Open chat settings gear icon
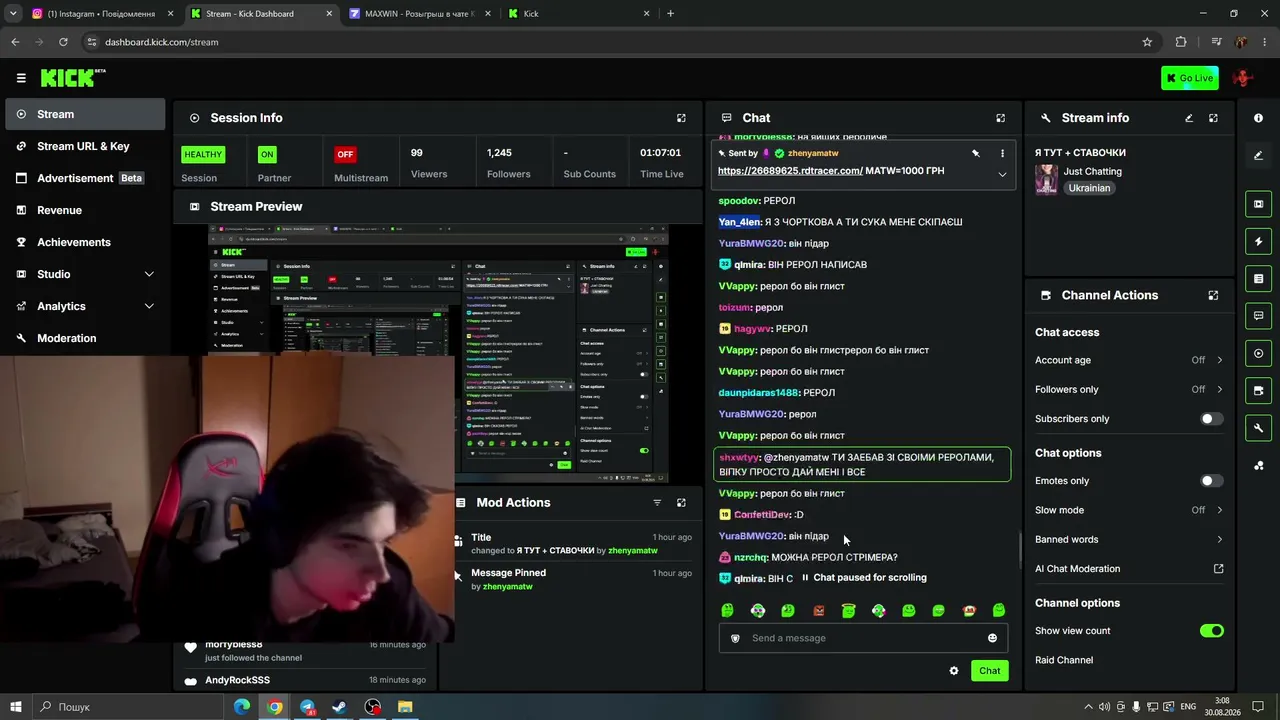Viewport: 1280px width, 720px height. pos(954,671)
